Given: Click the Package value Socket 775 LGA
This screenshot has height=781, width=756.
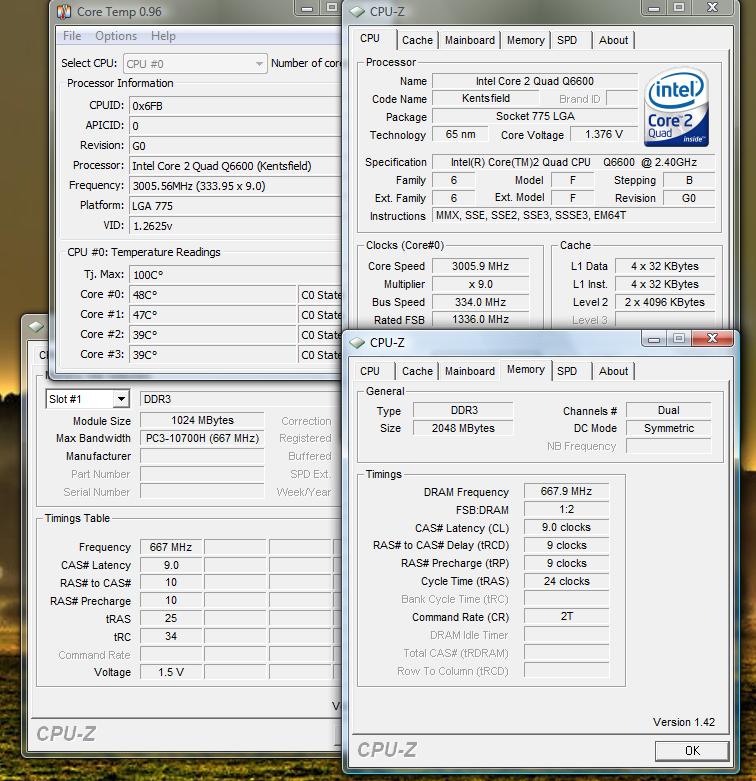Looking at the screenshot, I should 535,117.
